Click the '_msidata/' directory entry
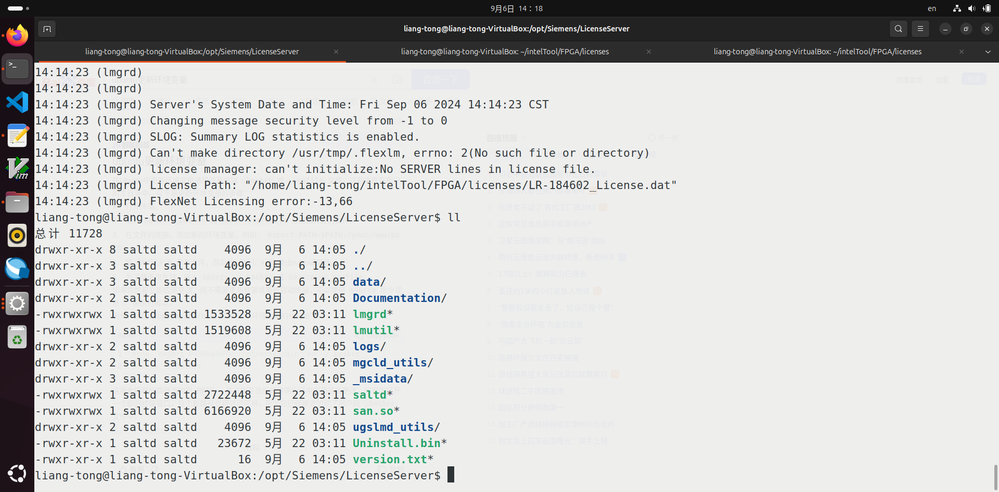Viewport: 999px width, 492px height. (383, 379)
